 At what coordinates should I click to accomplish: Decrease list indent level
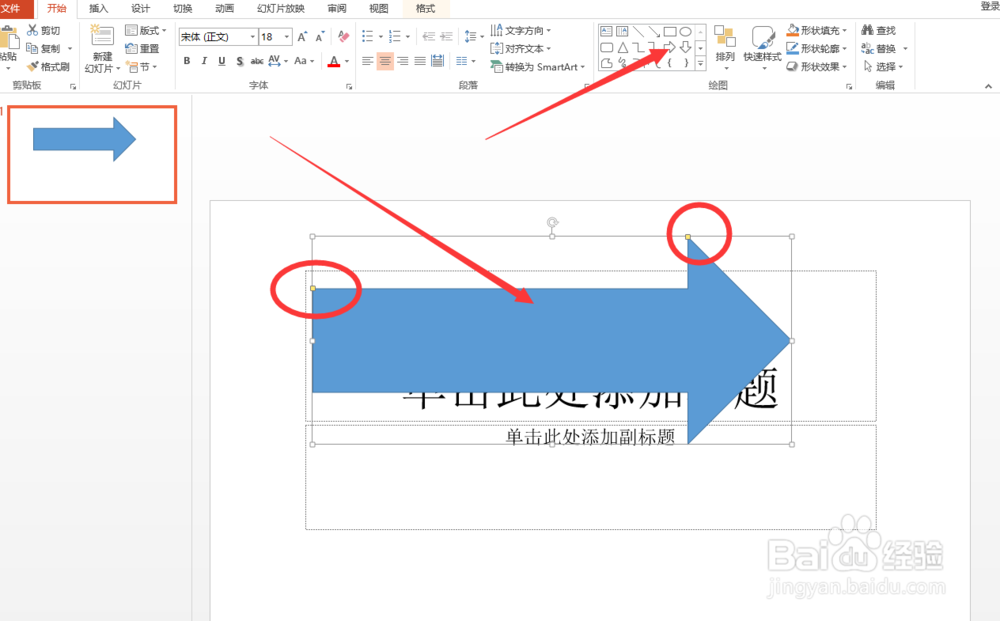click(429, 36)
